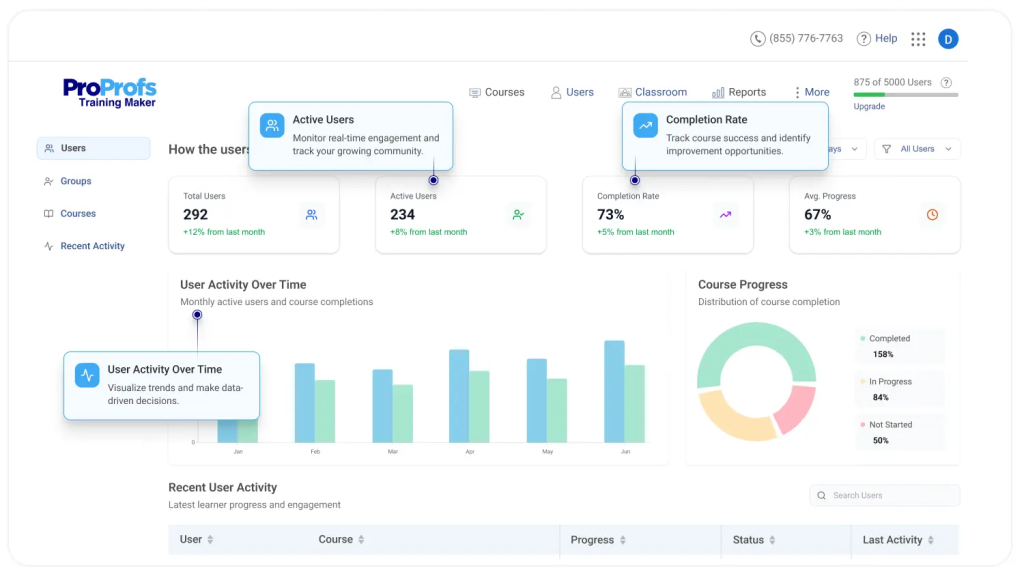Click the Completed legend color dot
1024x576 pixels.
click(863, 339)
